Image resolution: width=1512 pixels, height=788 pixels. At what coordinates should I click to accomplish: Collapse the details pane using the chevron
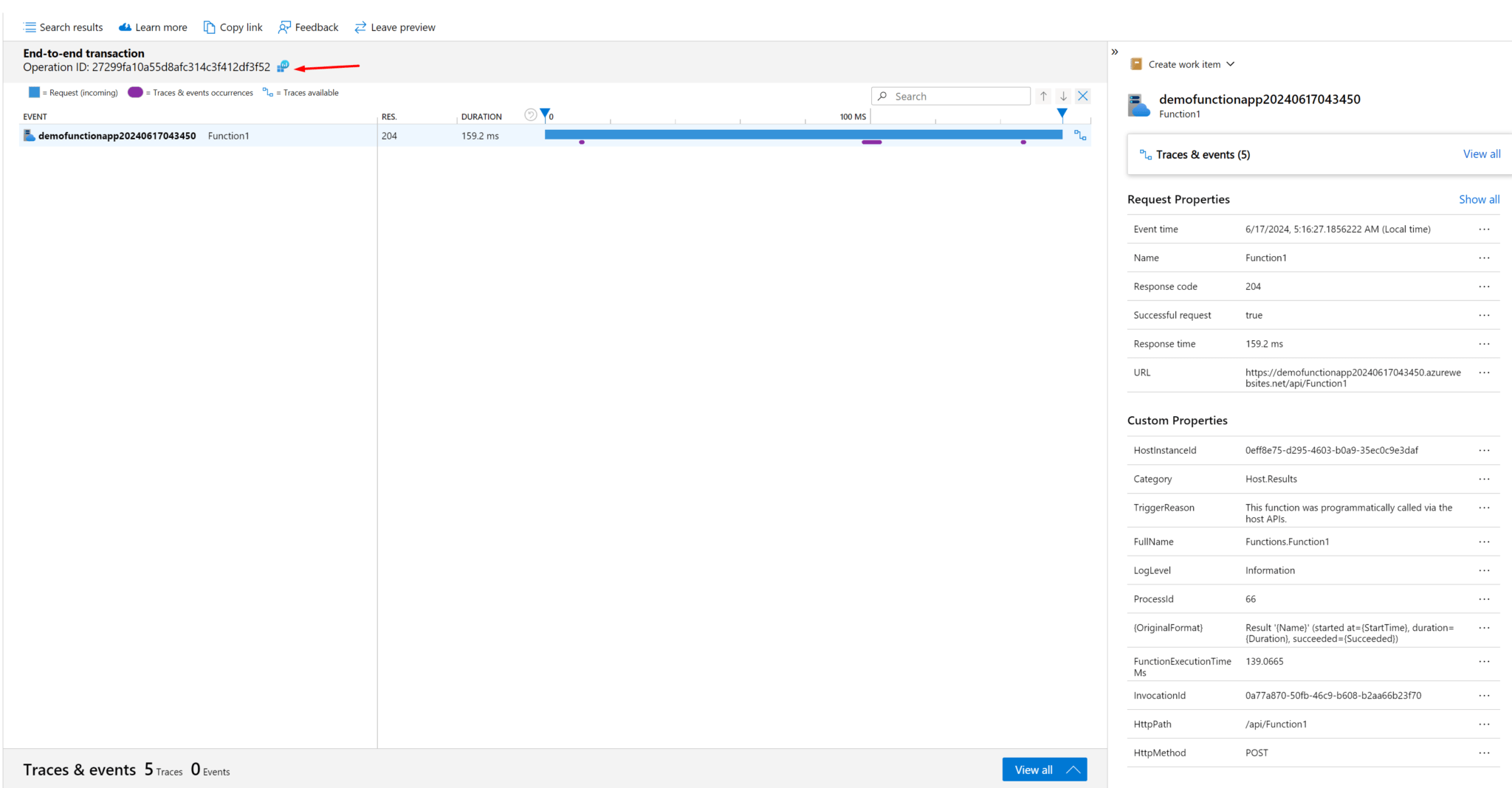coord(1115,52)
